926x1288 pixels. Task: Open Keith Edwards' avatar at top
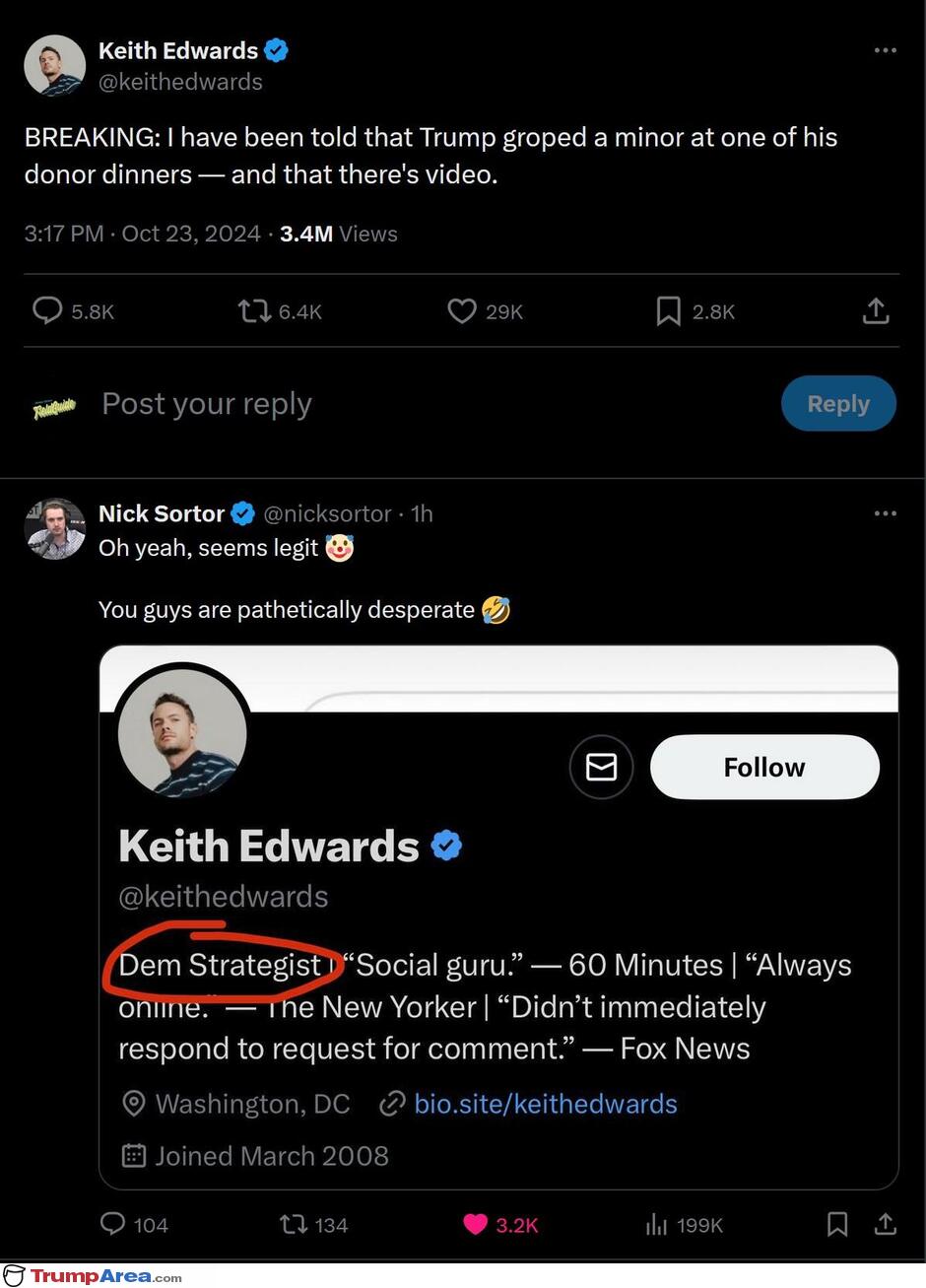click(x=55, y=66)
